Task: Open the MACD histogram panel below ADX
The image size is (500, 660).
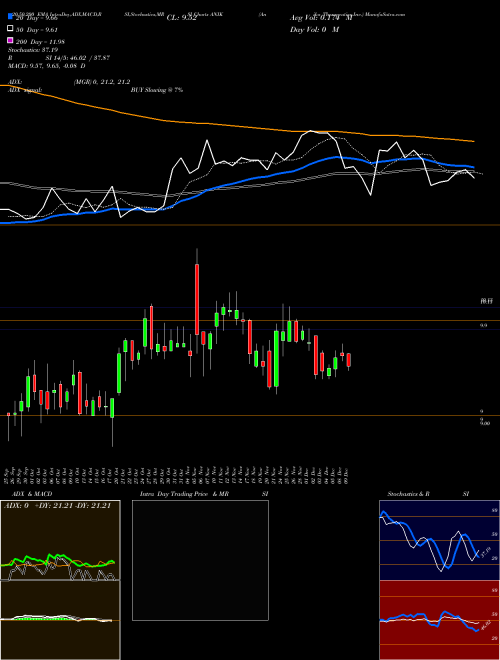Action: [x=60, y=620]
